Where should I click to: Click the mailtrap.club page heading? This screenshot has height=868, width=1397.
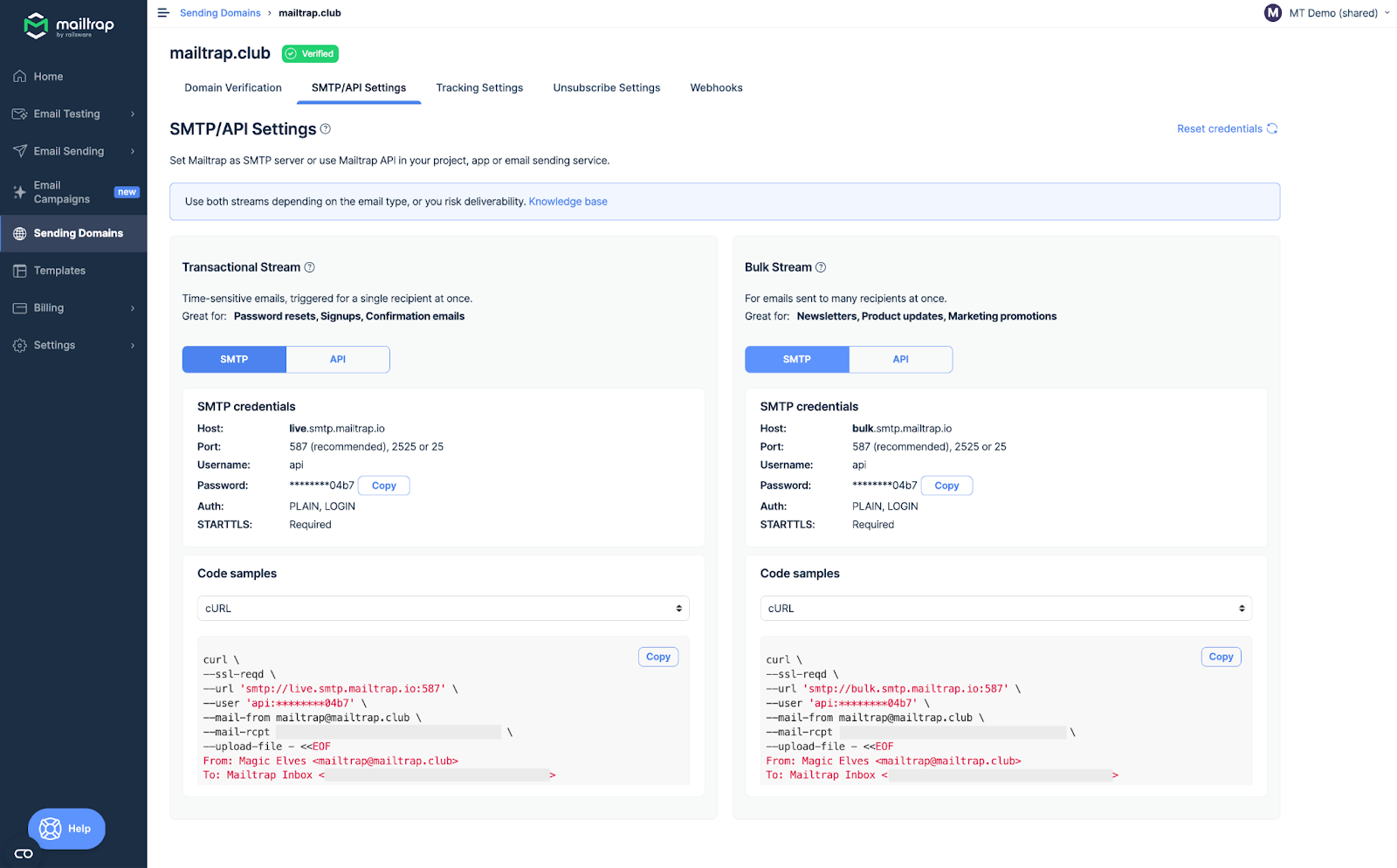tap(220, 53)
